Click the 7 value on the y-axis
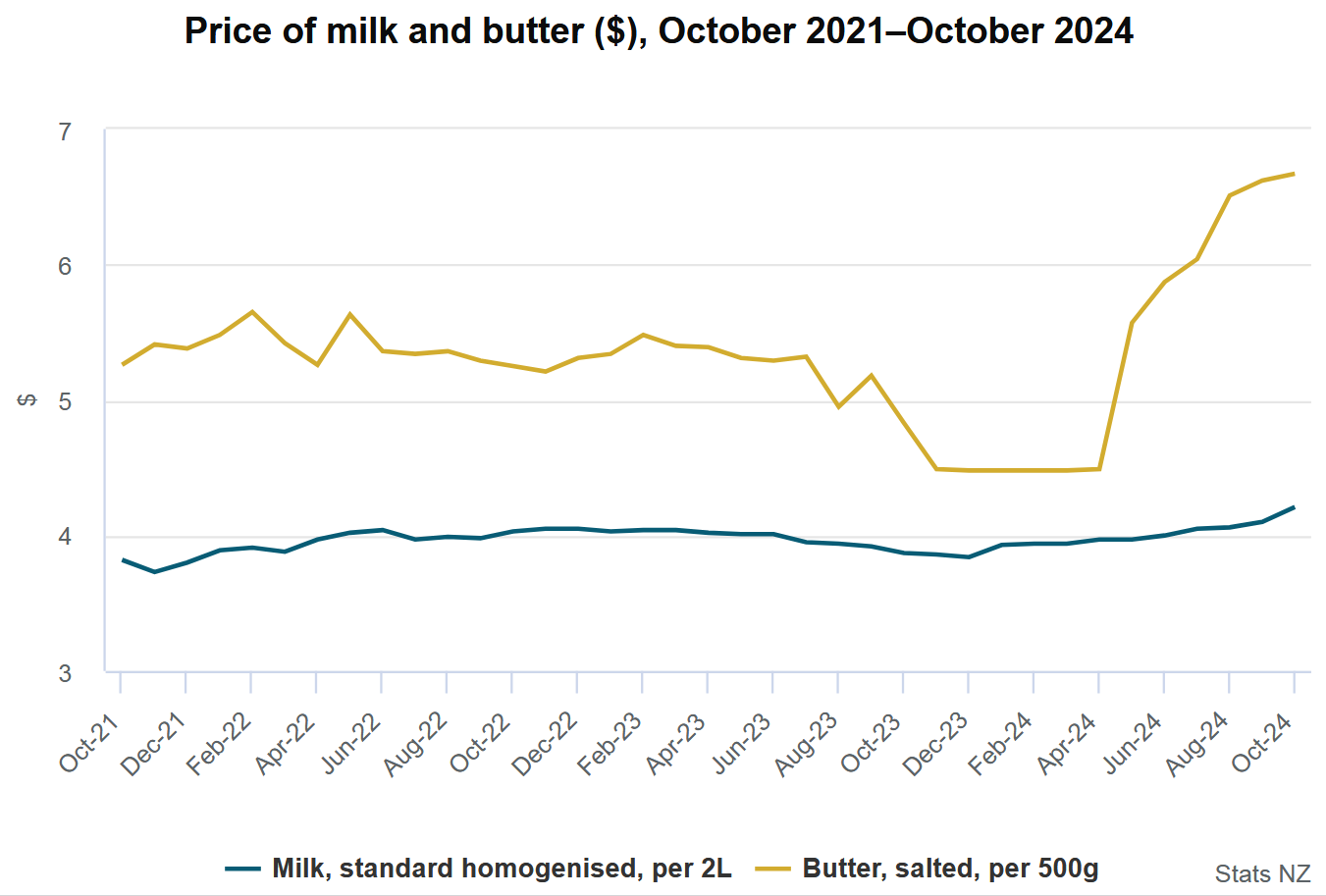1326x896 pixels. click(65, 131)
